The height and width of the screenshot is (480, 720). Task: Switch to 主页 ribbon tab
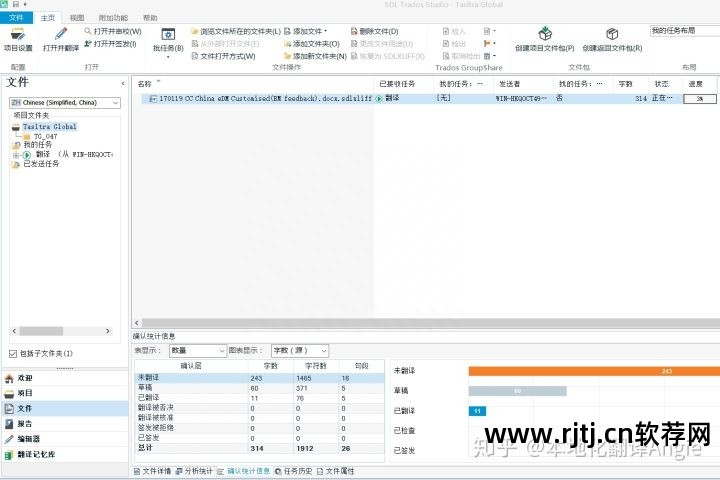point(48,18)
